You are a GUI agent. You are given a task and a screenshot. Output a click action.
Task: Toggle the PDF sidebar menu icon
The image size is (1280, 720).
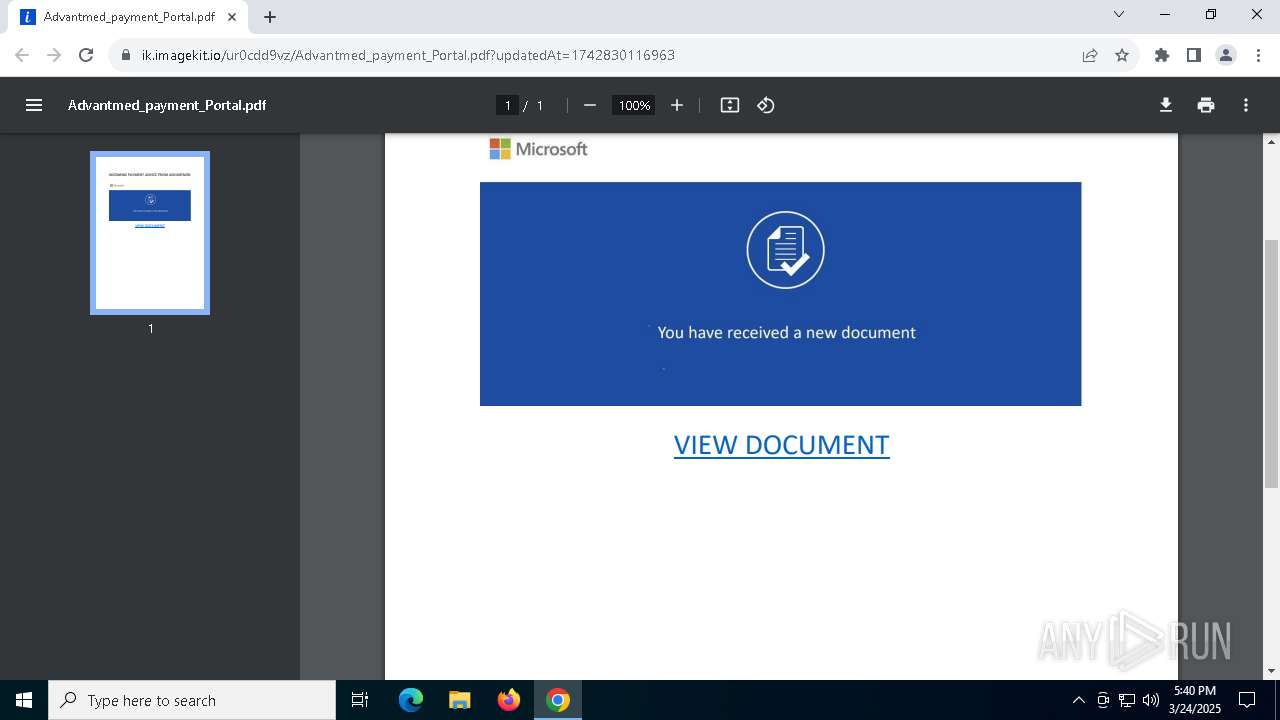(x=34, y=105)
